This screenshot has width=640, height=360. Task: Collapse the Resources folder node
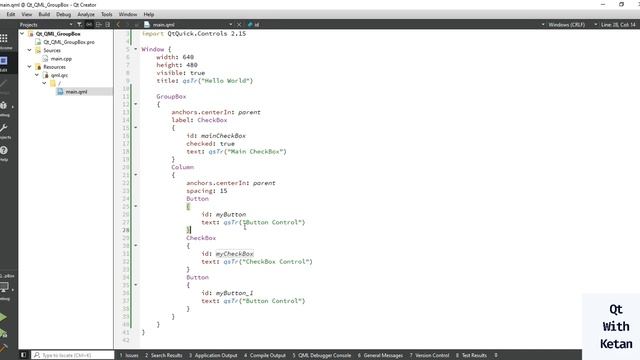[29, 67]
